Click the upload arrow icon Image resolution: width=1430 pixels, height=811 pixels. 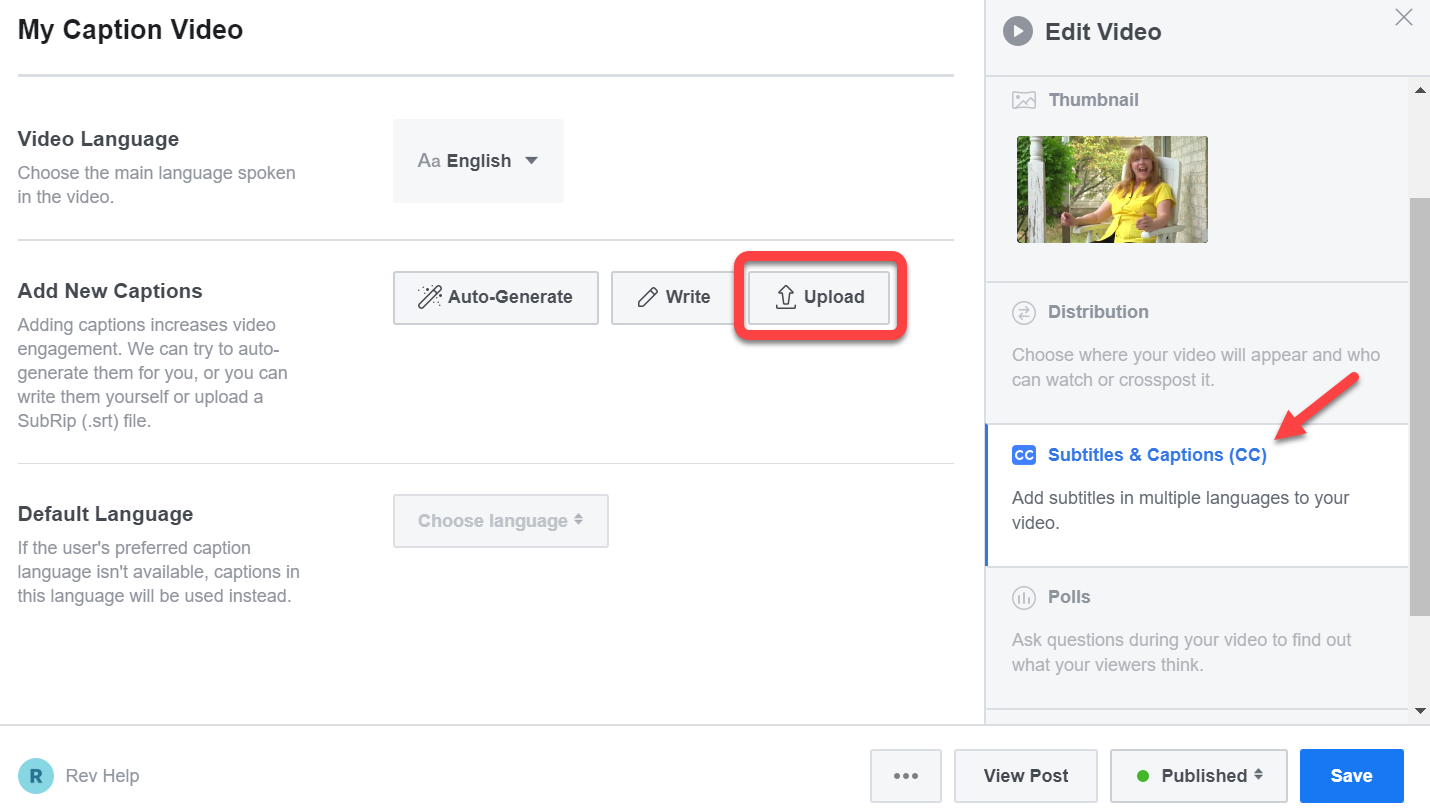click(786, 297)
